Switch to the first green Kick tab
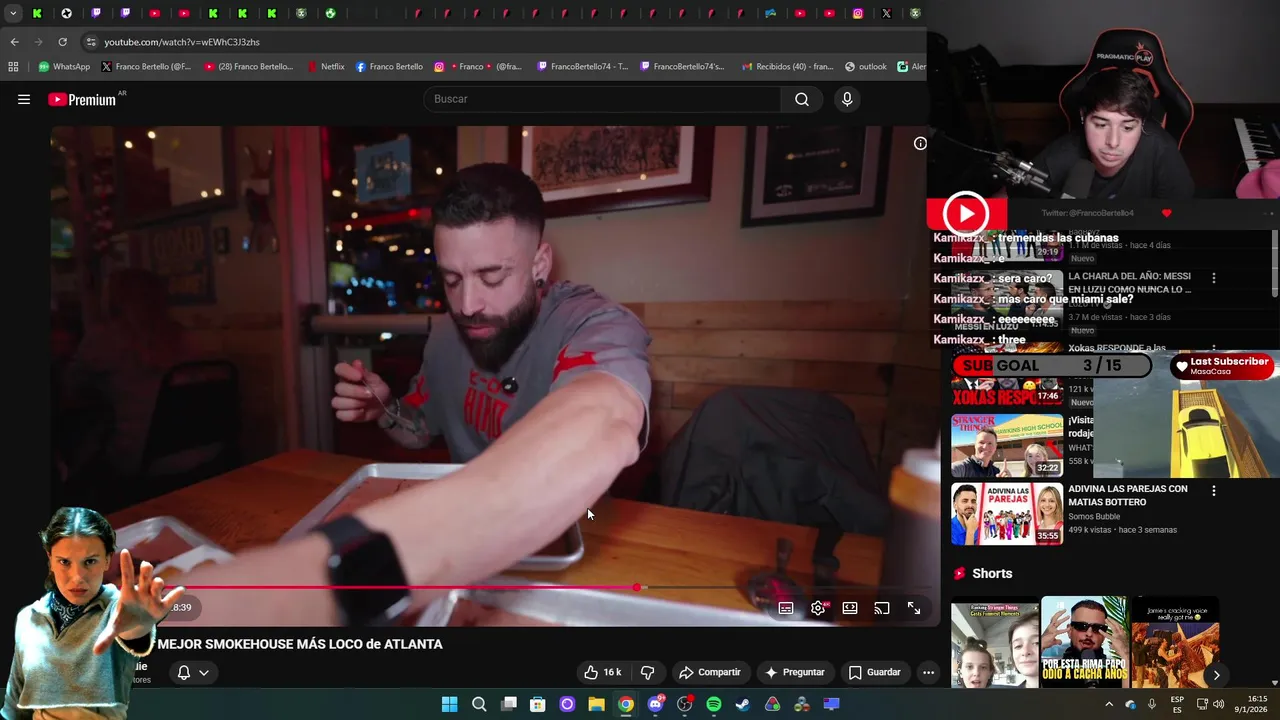The width and height of the screenshot is (1280, 720). (37, 13)
